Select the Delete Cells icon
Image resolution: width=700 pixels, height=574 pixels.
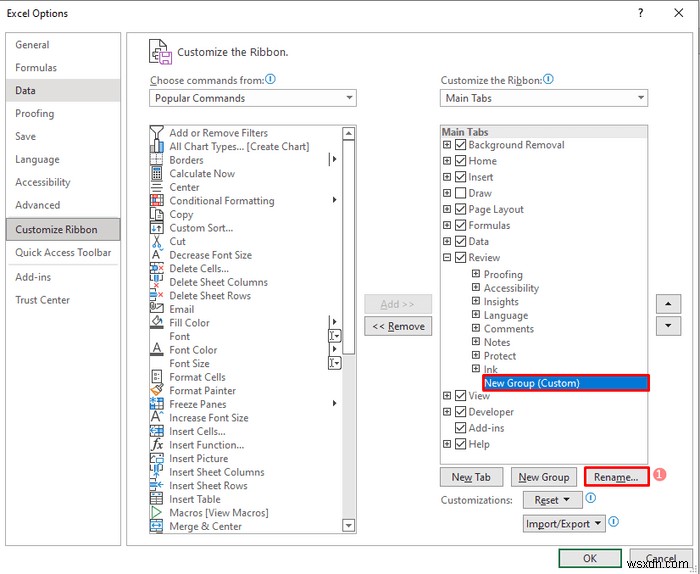pyautogui.click(x=156, y=268)
